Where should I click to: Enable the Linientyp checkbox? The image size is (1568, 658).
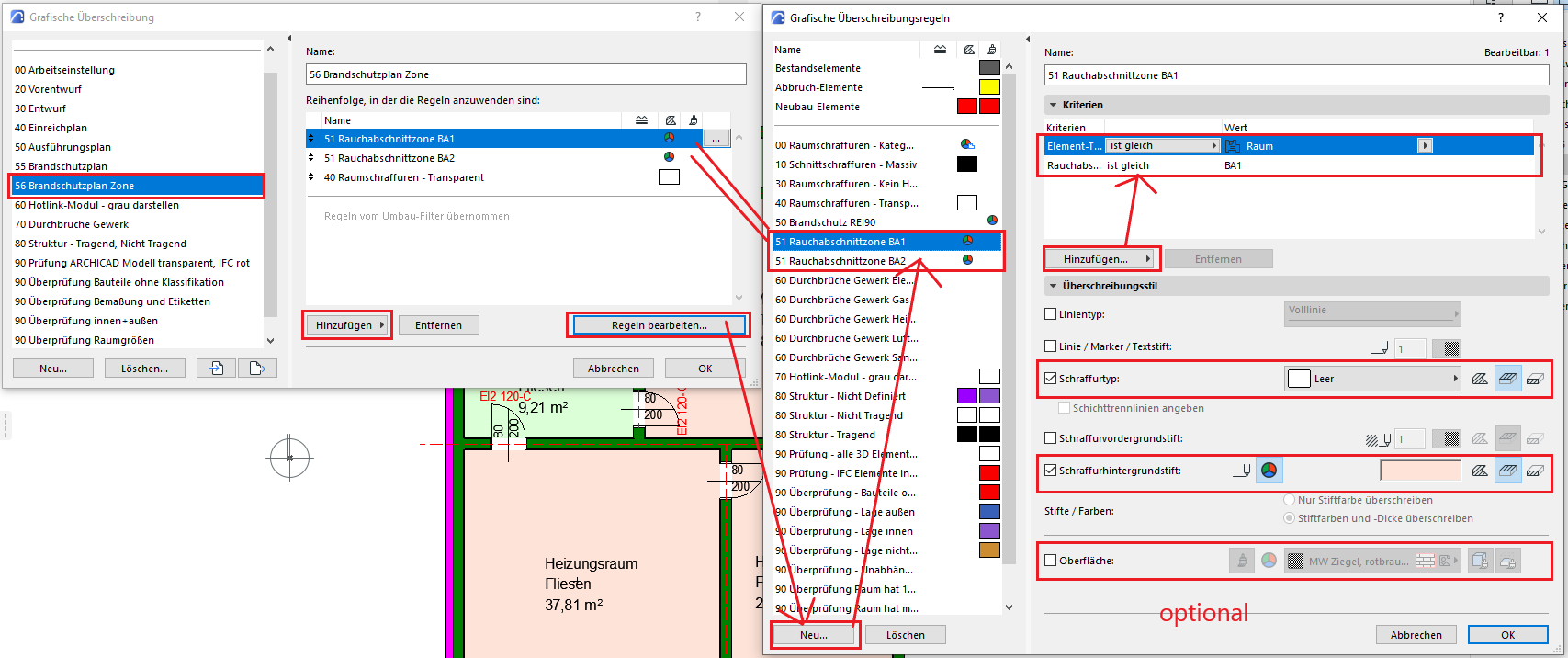tap(1051, 314)
